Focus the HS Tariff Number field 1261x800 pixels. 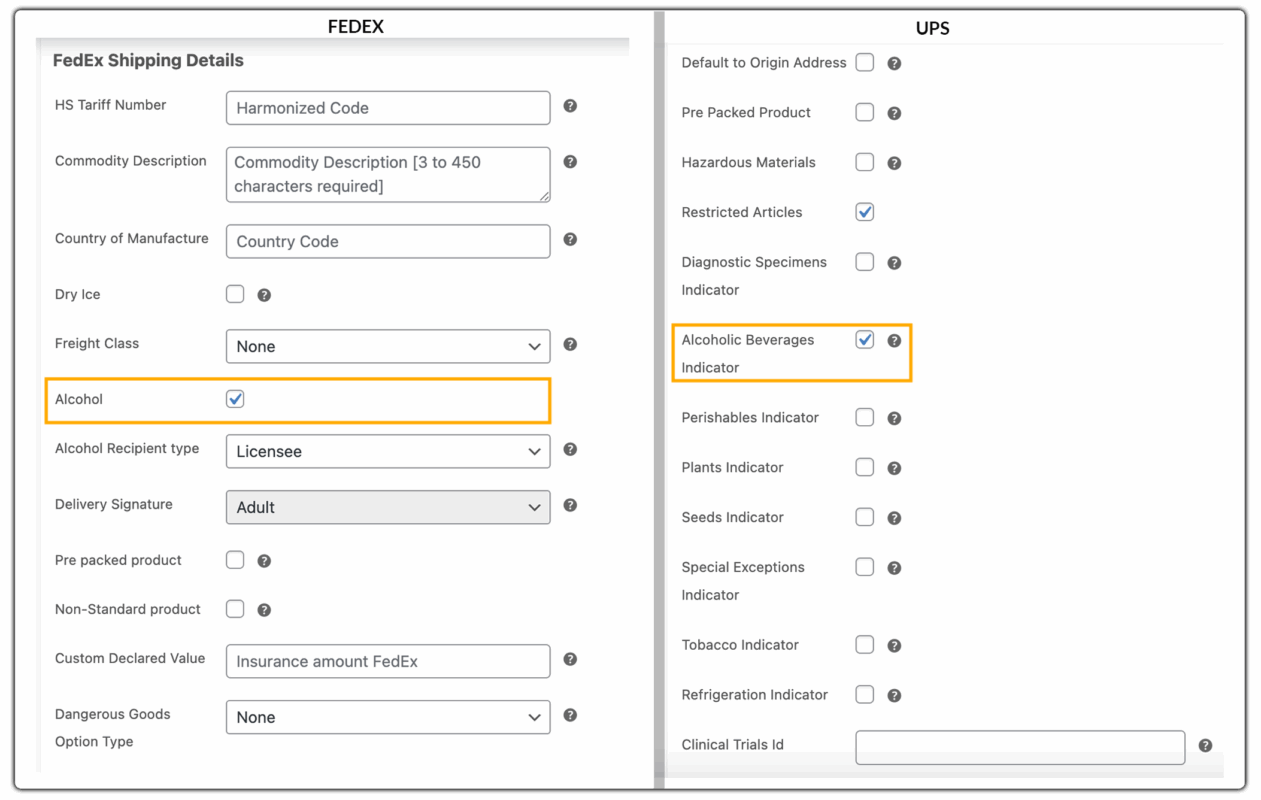pyautogui.click(x=388, y=108)
